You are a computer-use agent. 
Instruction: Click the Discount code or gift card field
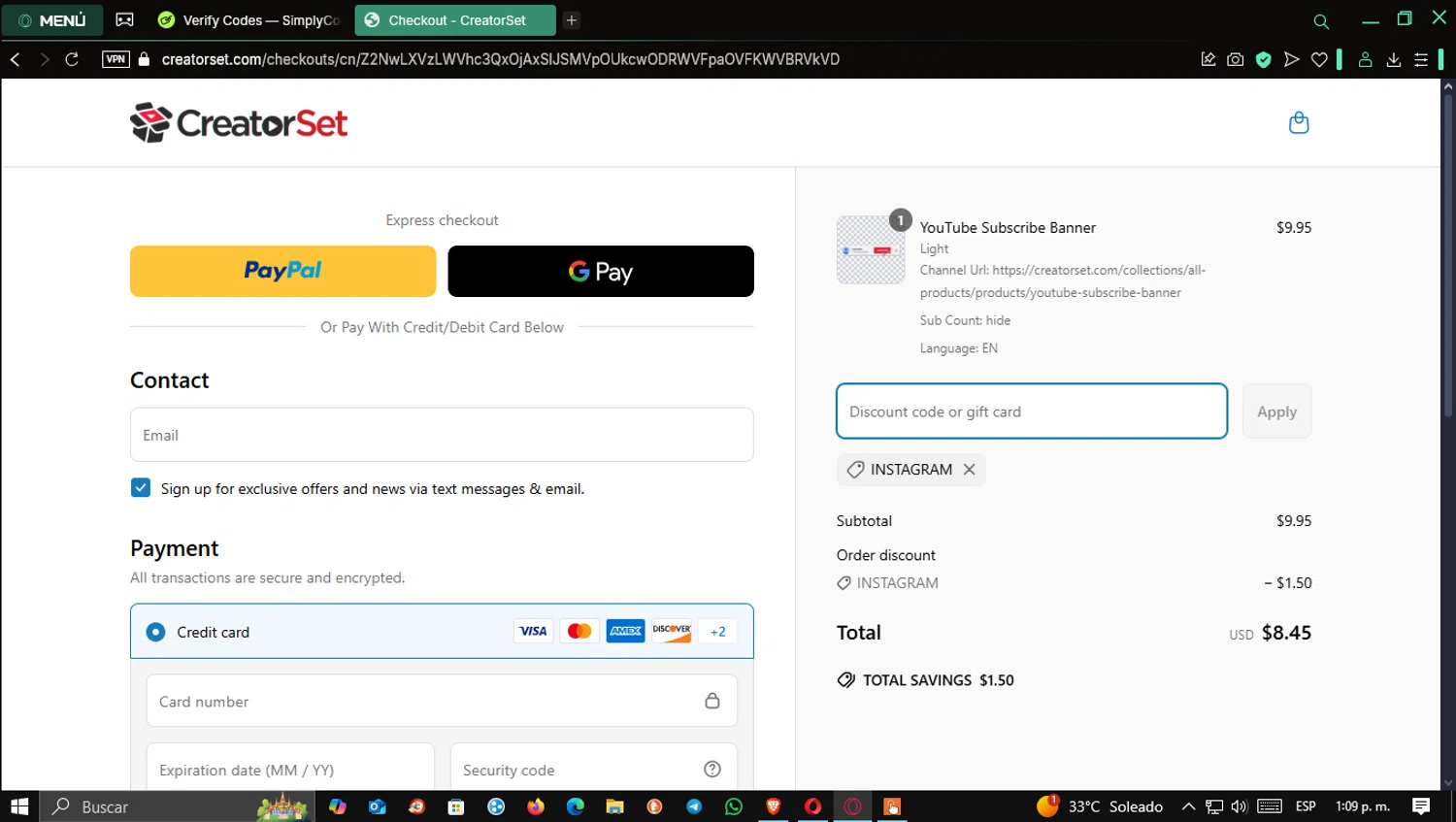[1032, 411]
